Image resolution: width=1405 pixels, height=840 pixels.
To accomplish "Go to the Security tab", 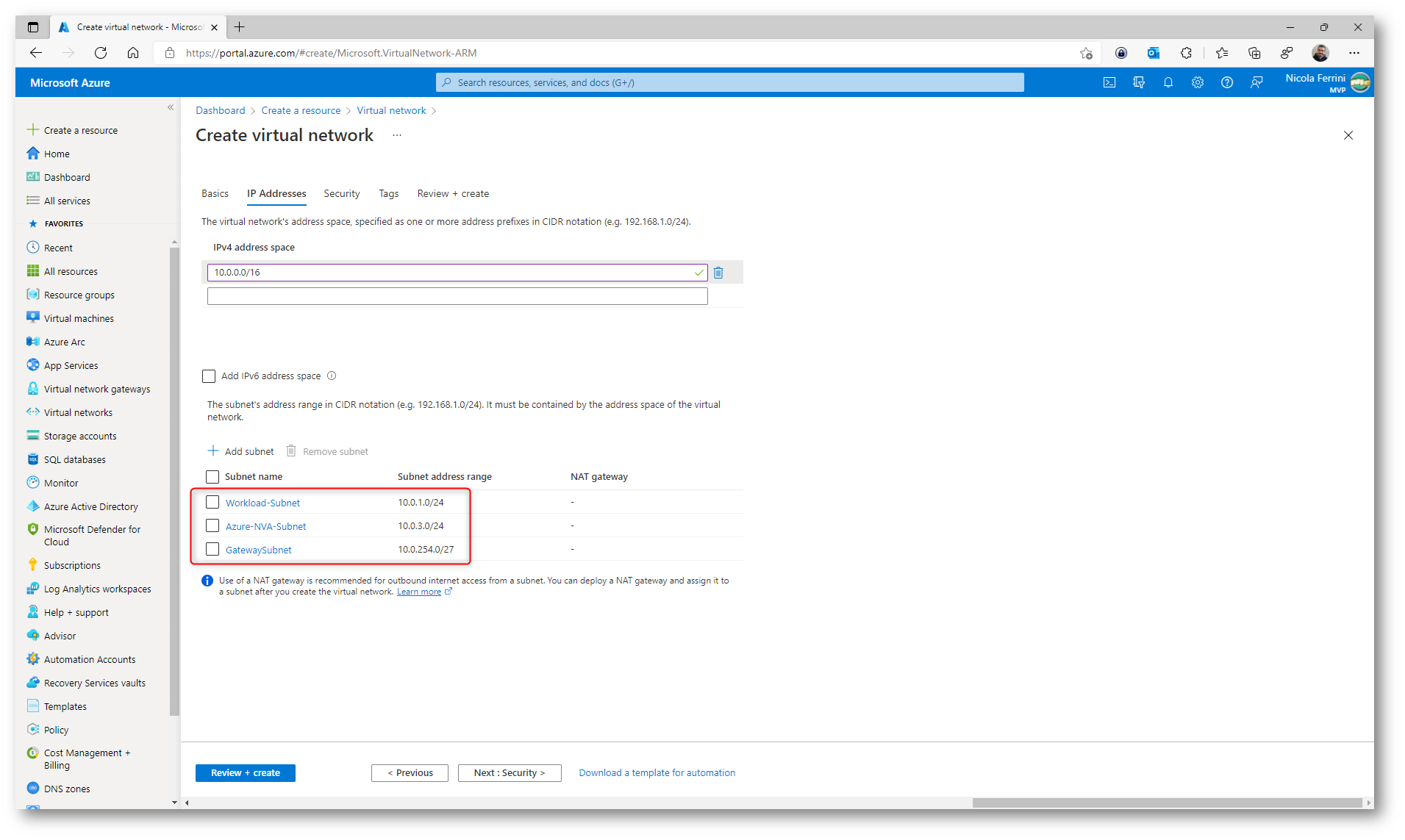I will tap(342, 194).
